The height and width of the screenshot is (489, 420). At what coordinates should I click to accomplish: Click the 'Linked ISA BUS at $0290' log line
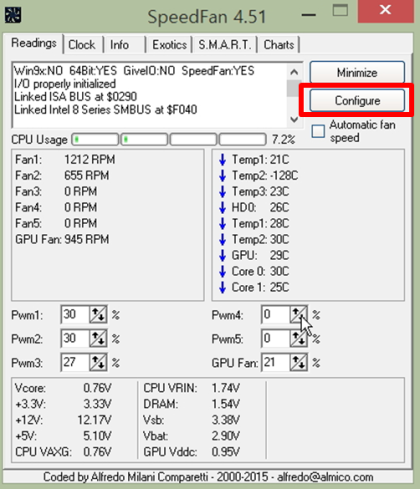click(x=75, y=97)
